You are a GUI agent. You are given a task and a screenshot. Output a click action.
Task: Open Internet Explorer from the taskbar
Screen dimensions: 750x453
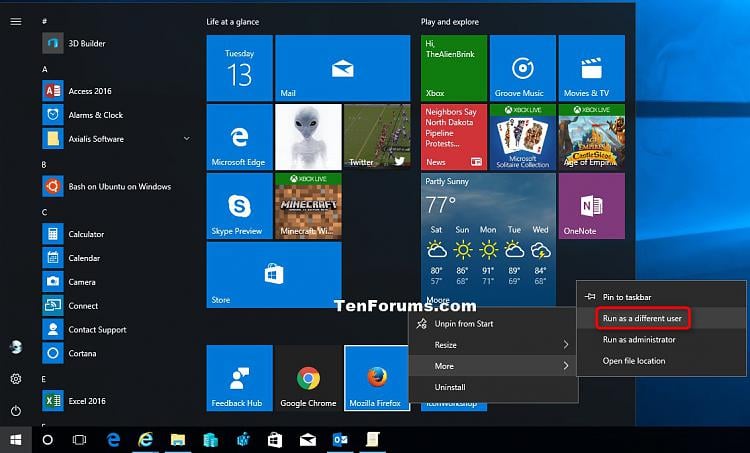tap(145, 440)
